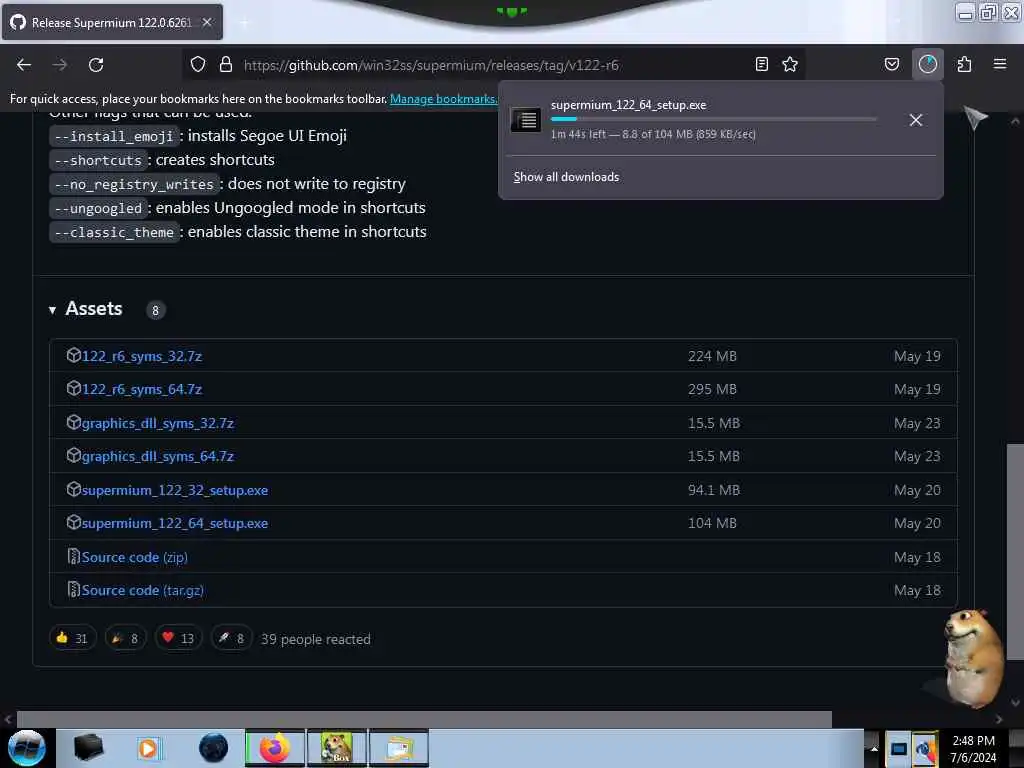Open the media player taskbar icon

(148, 748)
